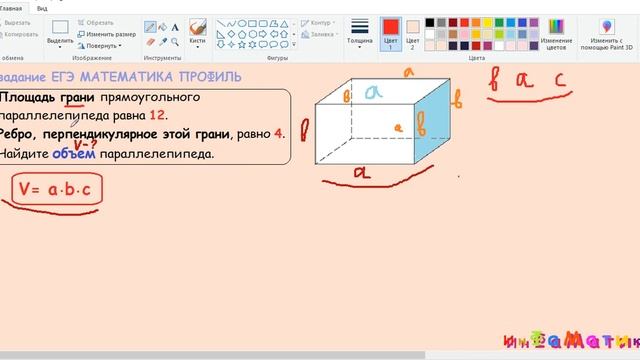This screenshot has width=640, height=360.
Task: Choose the Pentagon shape
Action: point(242,34)
